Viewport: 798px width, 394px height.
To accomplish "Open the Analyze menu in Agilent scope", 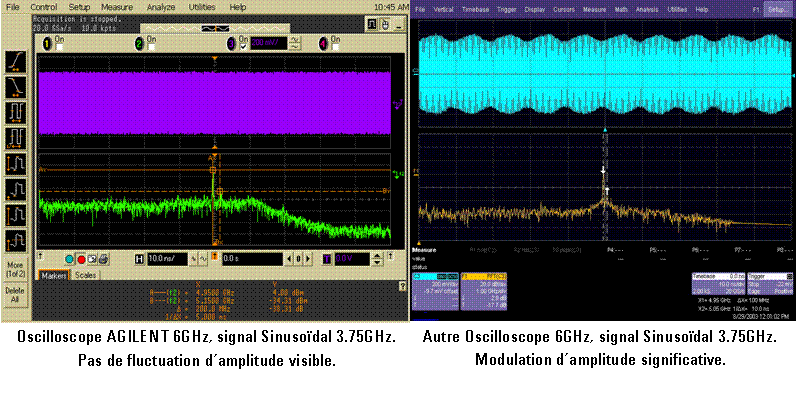I will tap(160, 8).
